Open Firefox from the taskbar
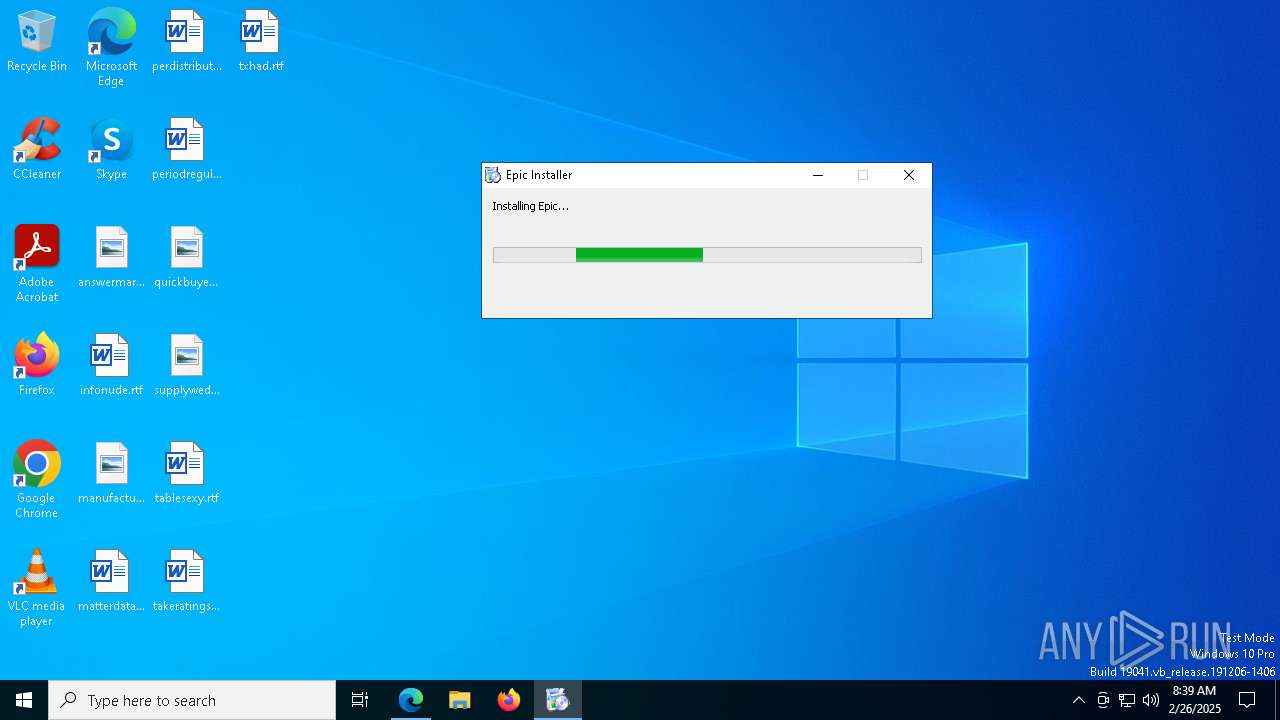This screenshot has height=720, width=1280. tap(509, 700)
